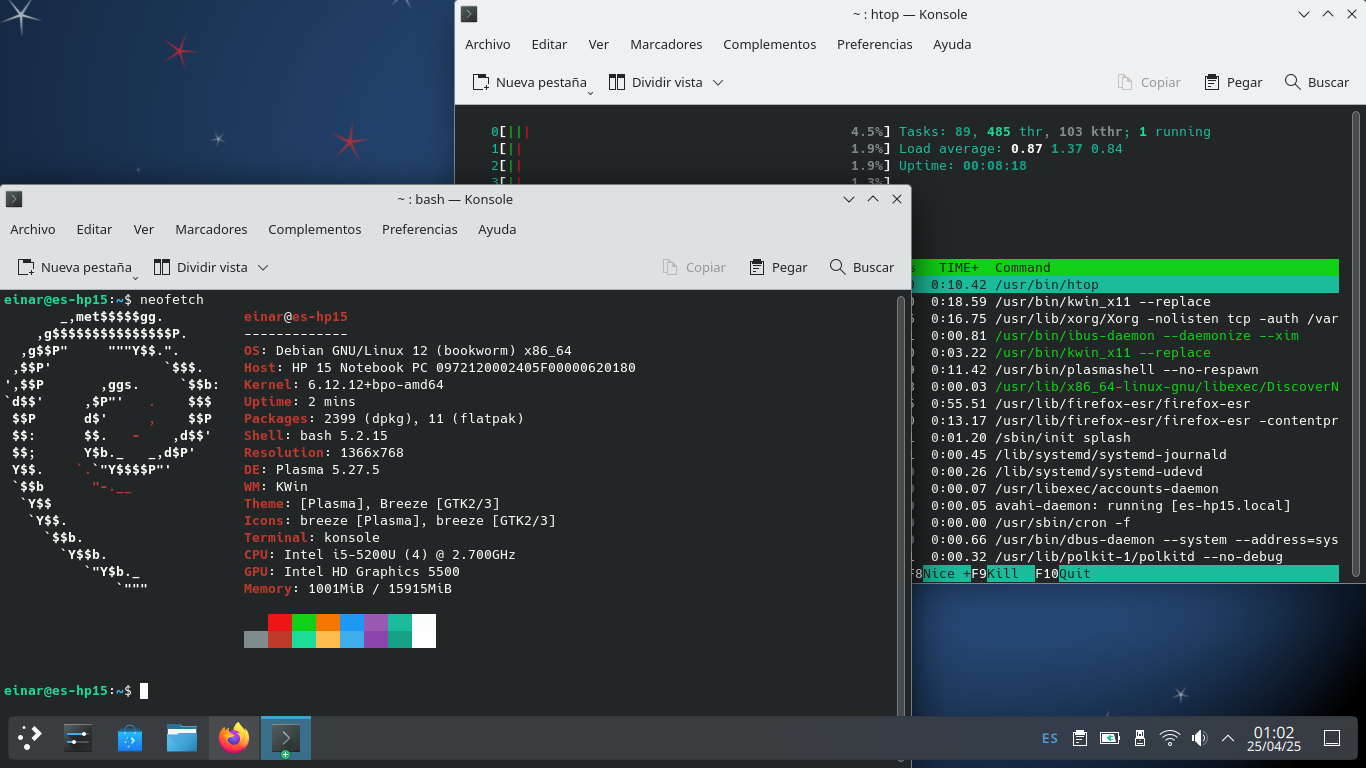Viewport: 1366px width, 768px height.
Task: Sort htop by the TIME+ column header
Action: pos(959,268)
